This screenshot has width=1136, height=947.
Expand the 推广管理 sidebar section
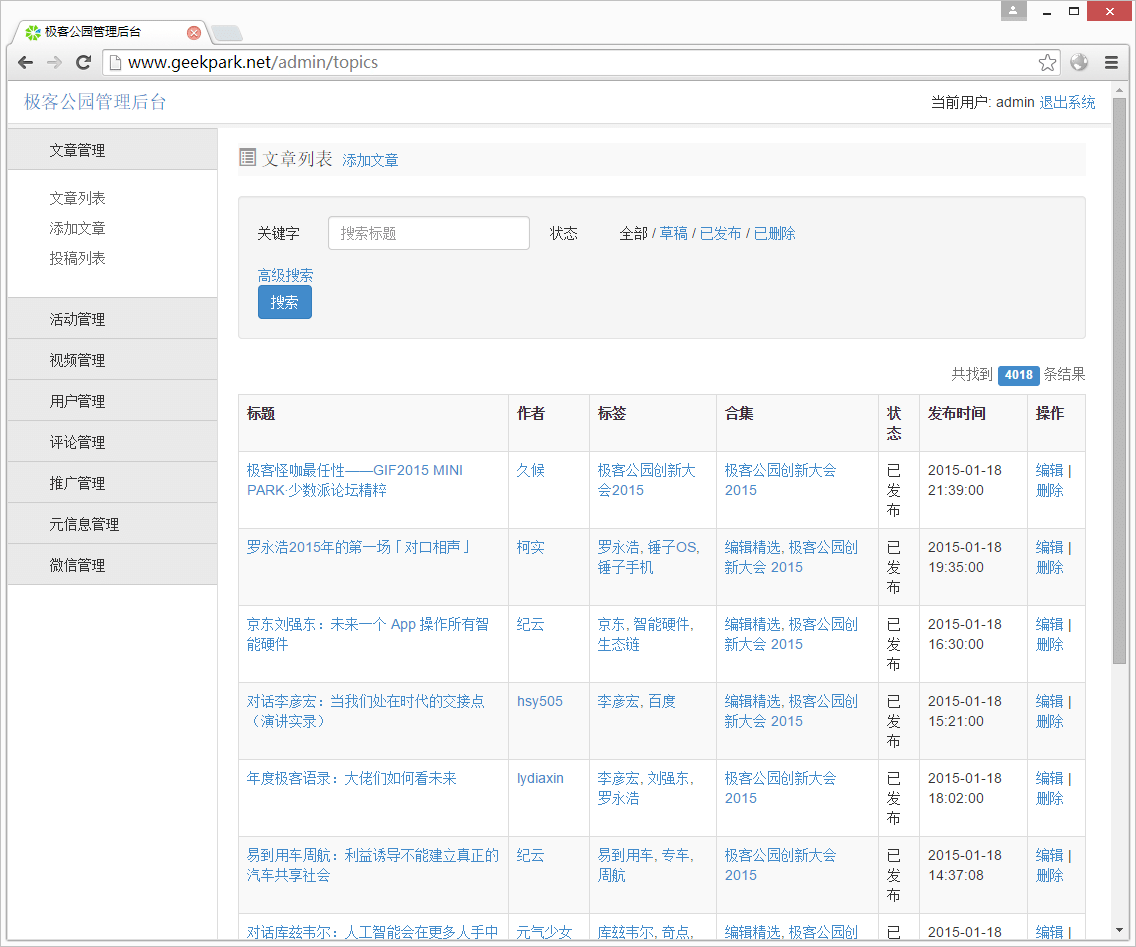[x=112, y=483]
